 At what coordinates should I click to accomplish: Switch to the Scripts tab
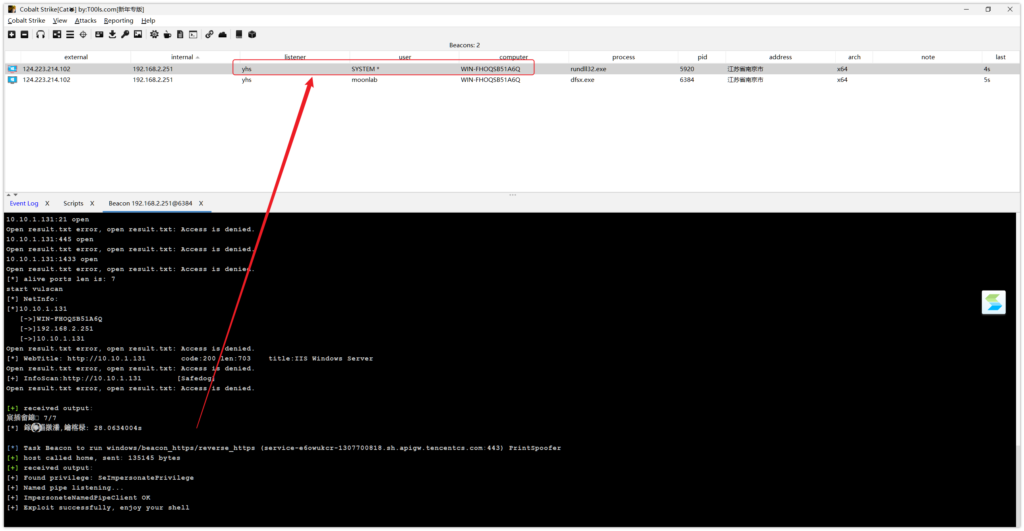click(x=73, y=204)
